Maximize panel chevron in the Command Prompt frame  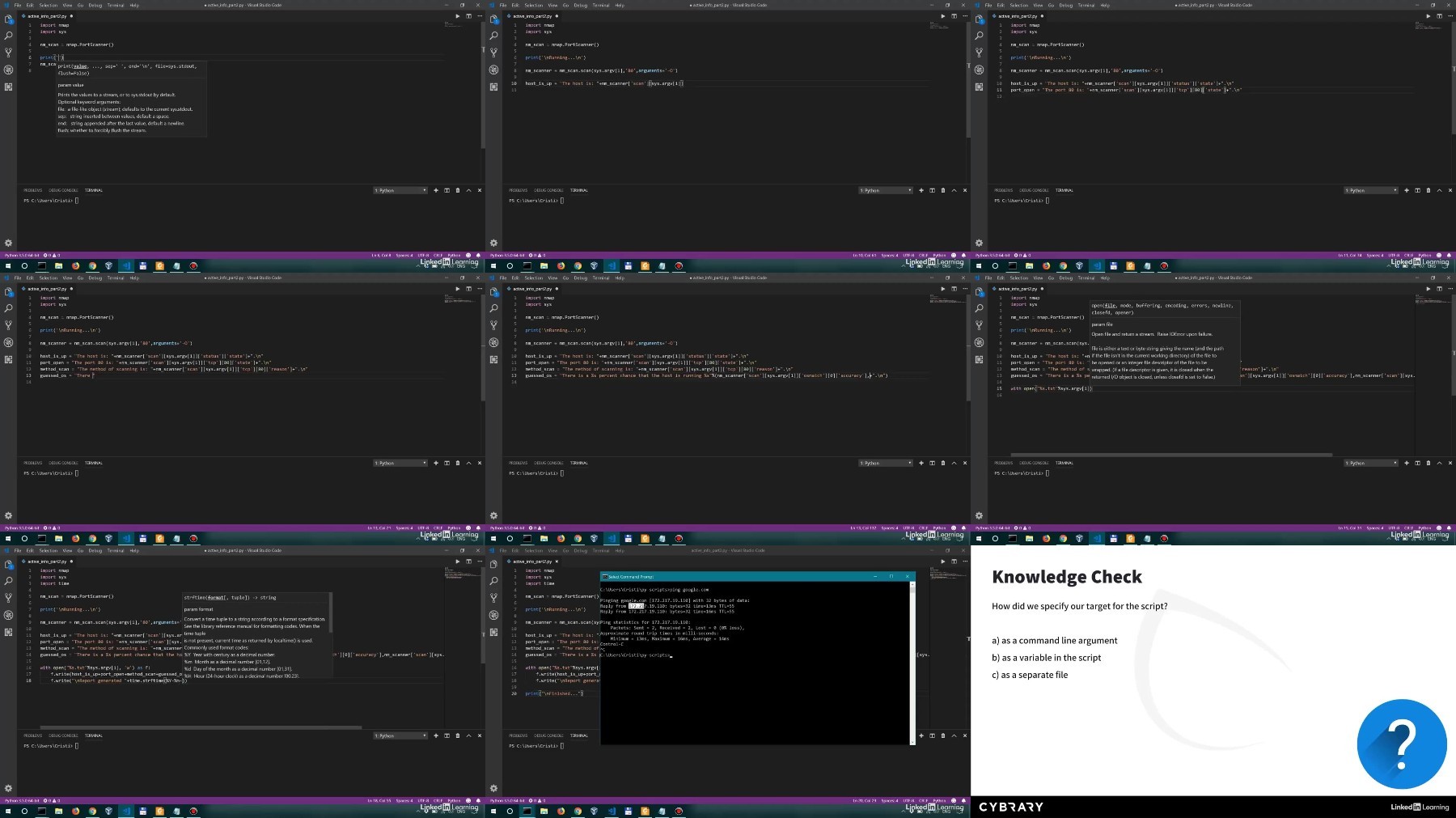pos(954,735)
